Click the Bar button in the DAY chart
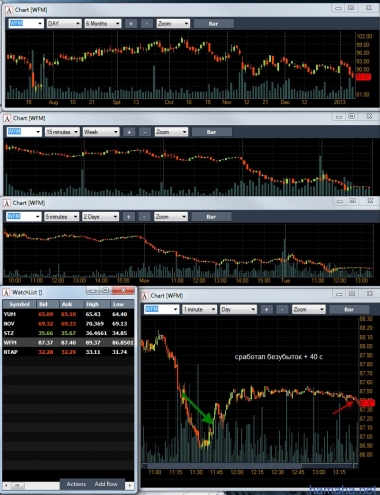 tap(213, 24)
